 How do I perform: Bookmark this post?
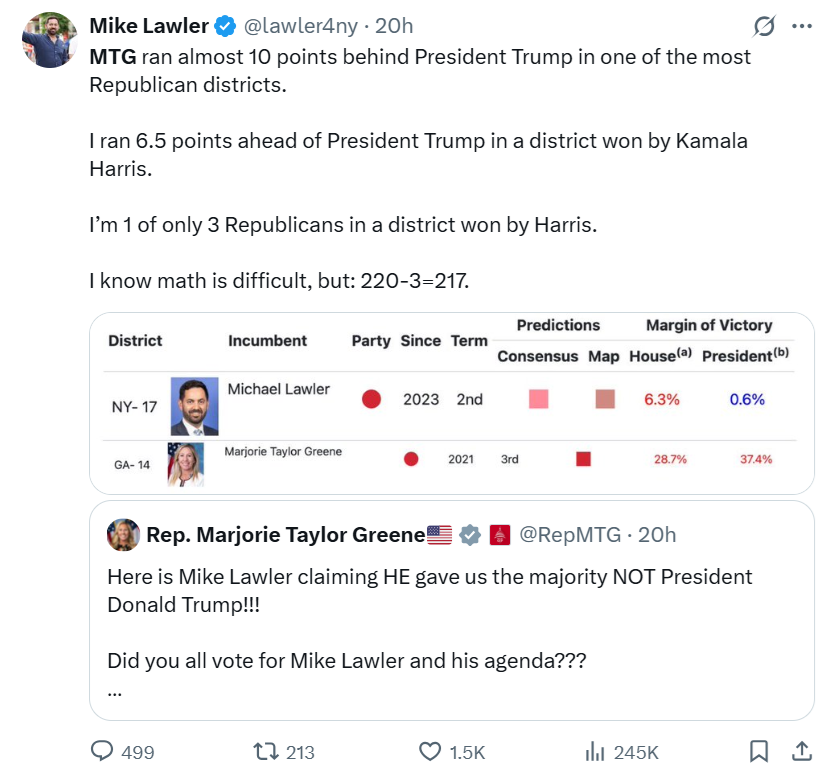[759, 751]
